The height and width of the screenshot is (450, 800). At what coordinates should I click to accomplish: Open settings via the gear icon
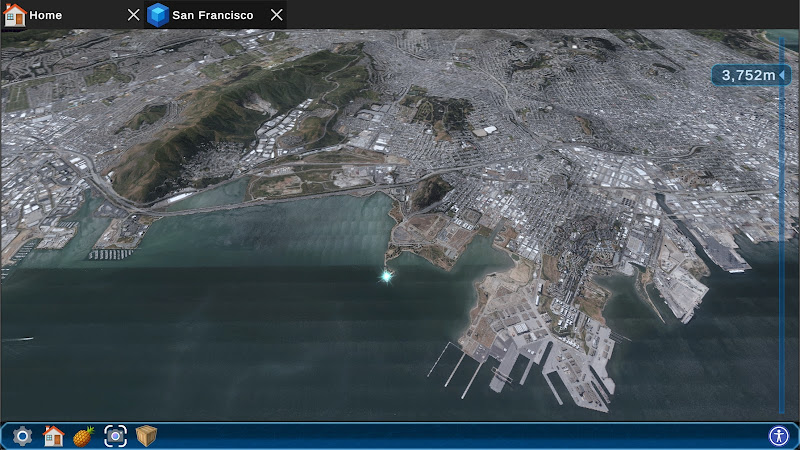point(22,436)
